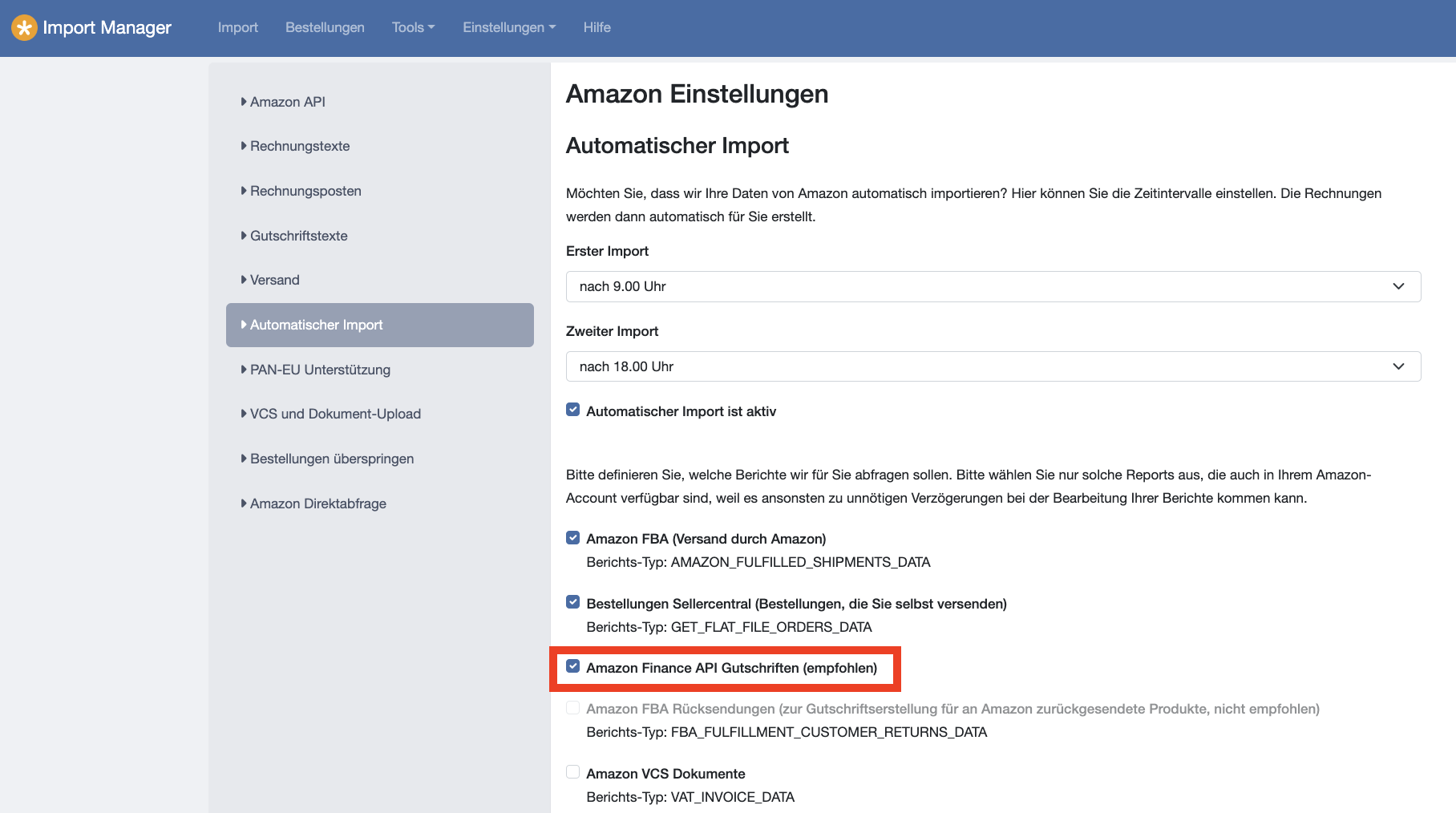Go to Versand settings
Screen dimensions: 1456x813
pos(380,280)
